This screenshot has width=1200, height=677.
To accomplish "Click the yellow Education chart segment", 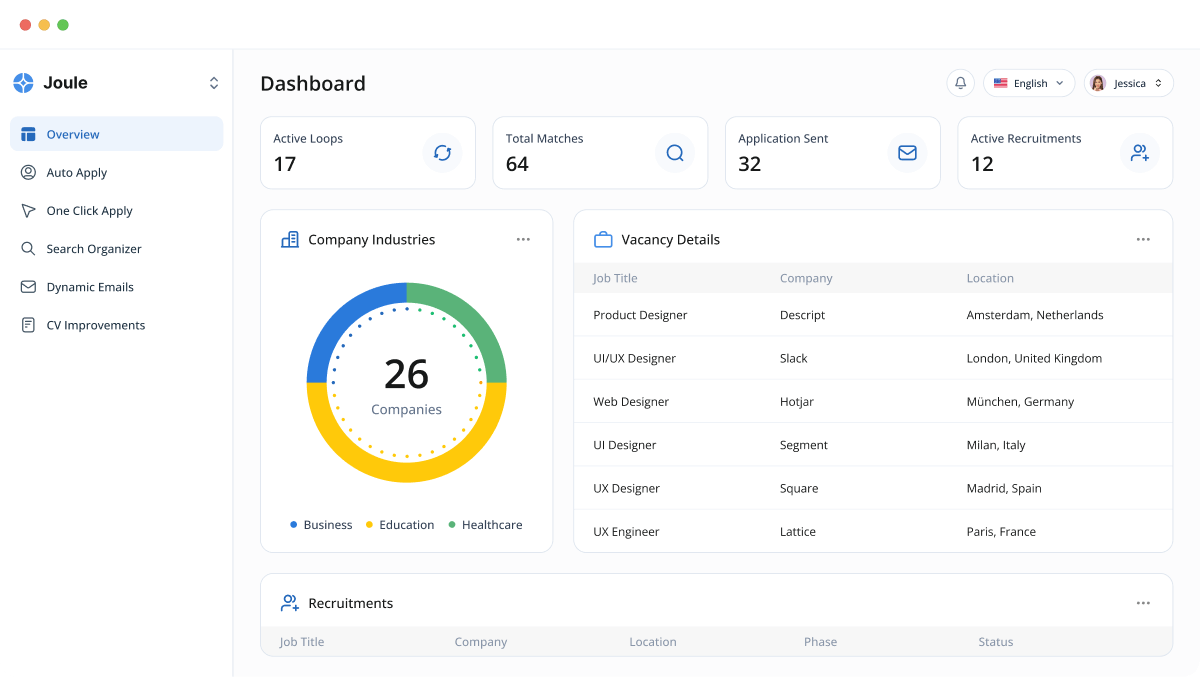I will 406,469.
